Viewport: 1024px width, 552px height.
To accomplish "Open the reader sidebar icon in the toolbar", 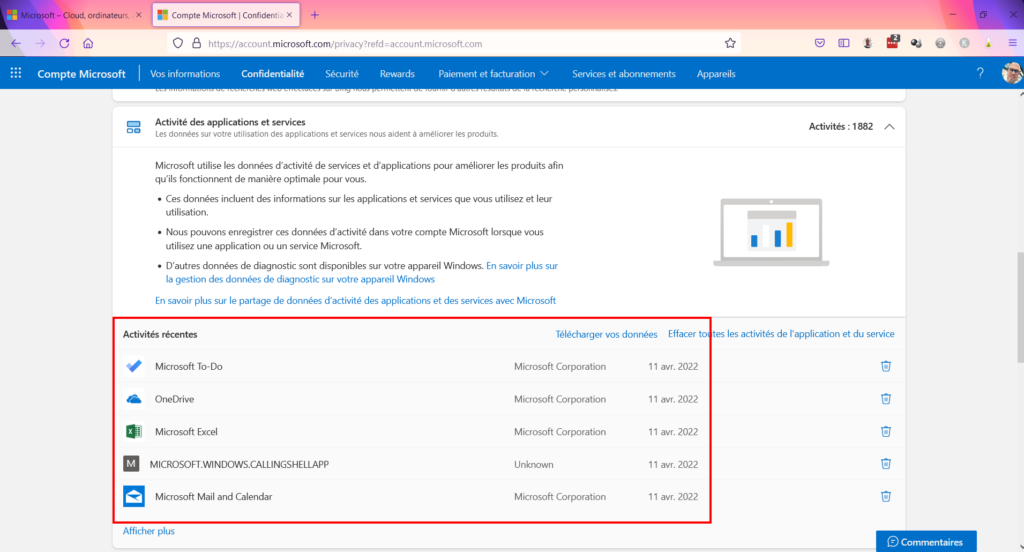I will click(x=844, y=43).
